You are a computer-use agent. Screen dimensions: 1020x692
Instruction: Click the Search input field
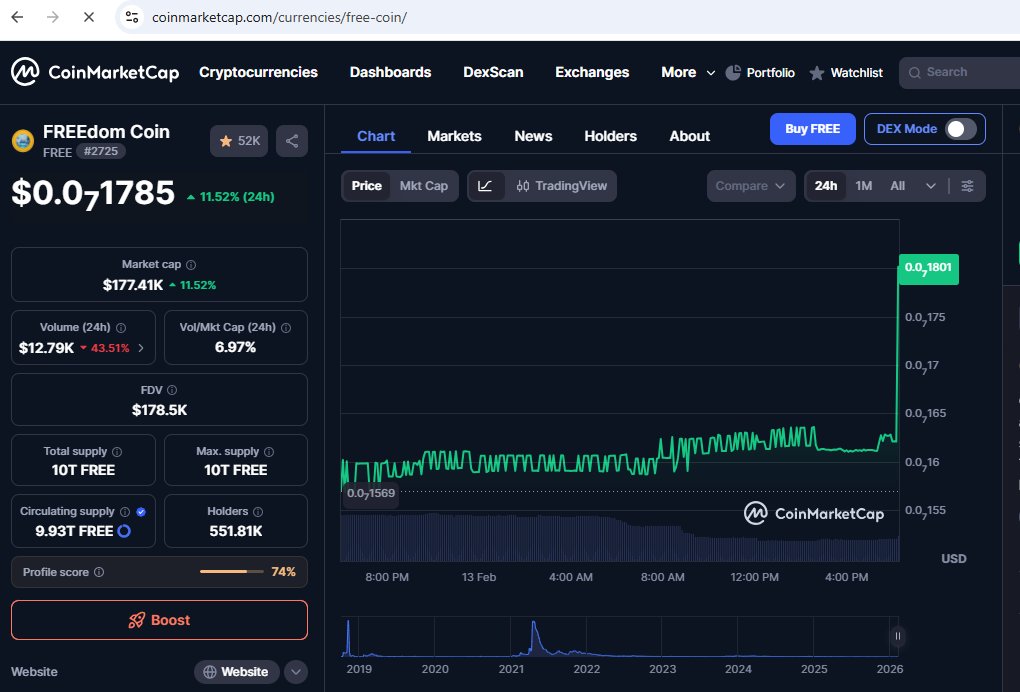coord(960,72)
